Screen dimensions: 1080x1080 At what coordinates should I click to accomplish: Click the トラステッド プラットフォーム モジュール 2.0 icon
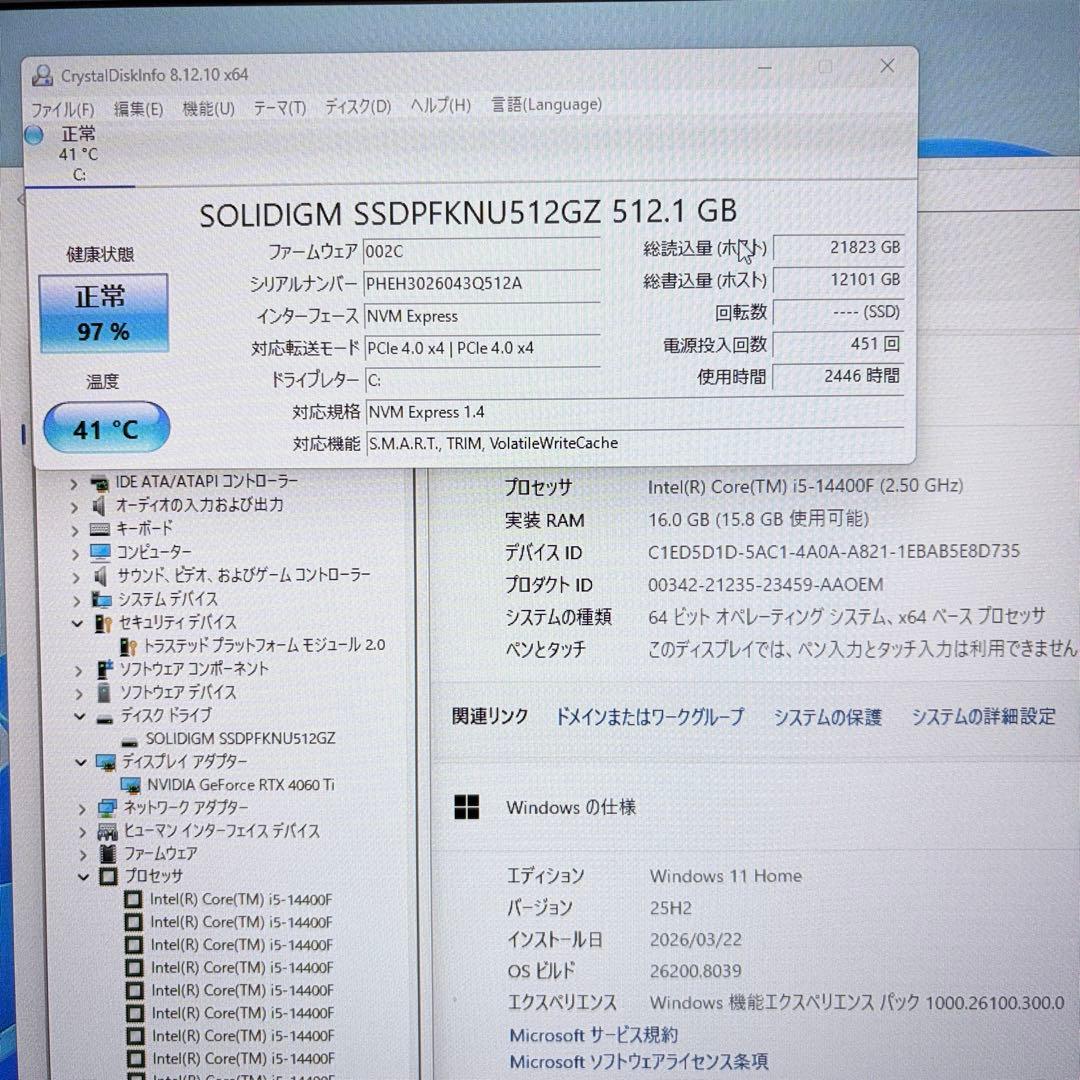(x=129, y=646)
